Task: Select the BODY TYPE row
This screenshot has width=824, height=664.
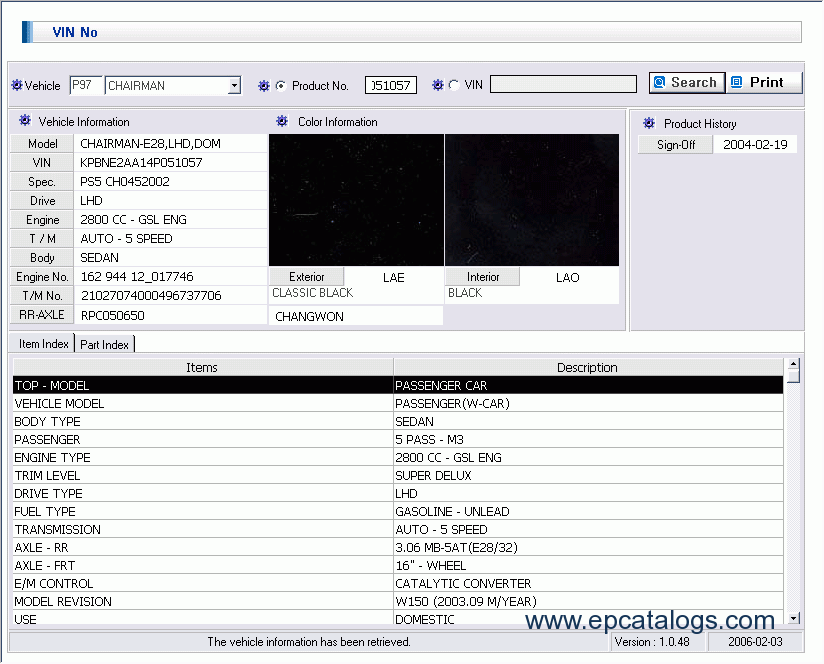Action: click(x=398, y=421)
